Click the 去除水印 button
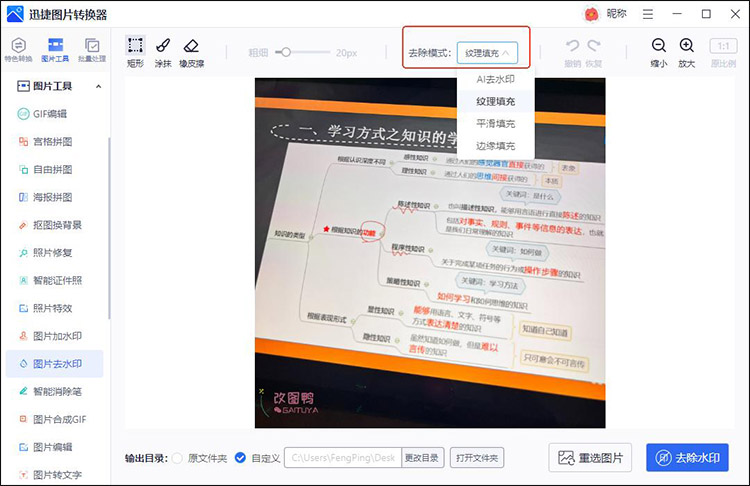The height and width of the screenshot is (486, 750). [x=687, y=458]
